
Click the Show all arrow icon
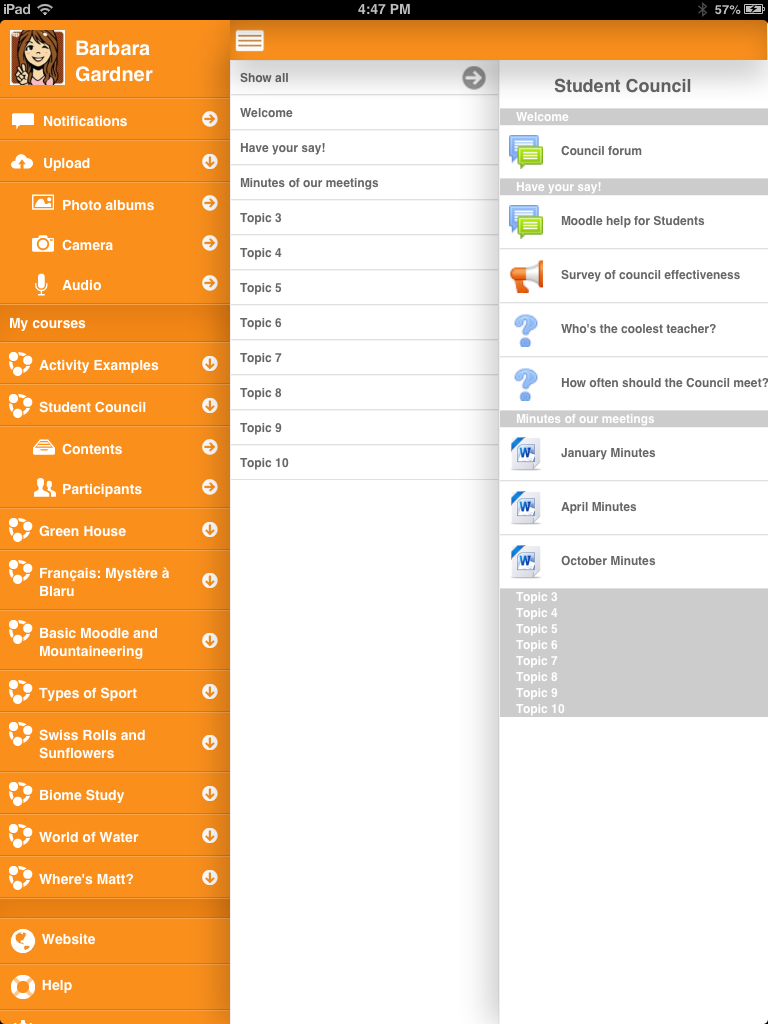(474, 78)
